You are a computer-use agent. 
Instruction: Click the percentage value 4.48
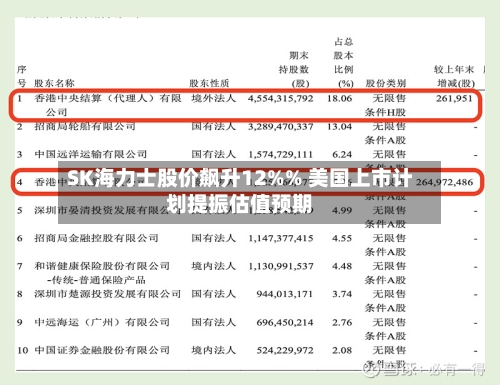[x=342, y=267]
